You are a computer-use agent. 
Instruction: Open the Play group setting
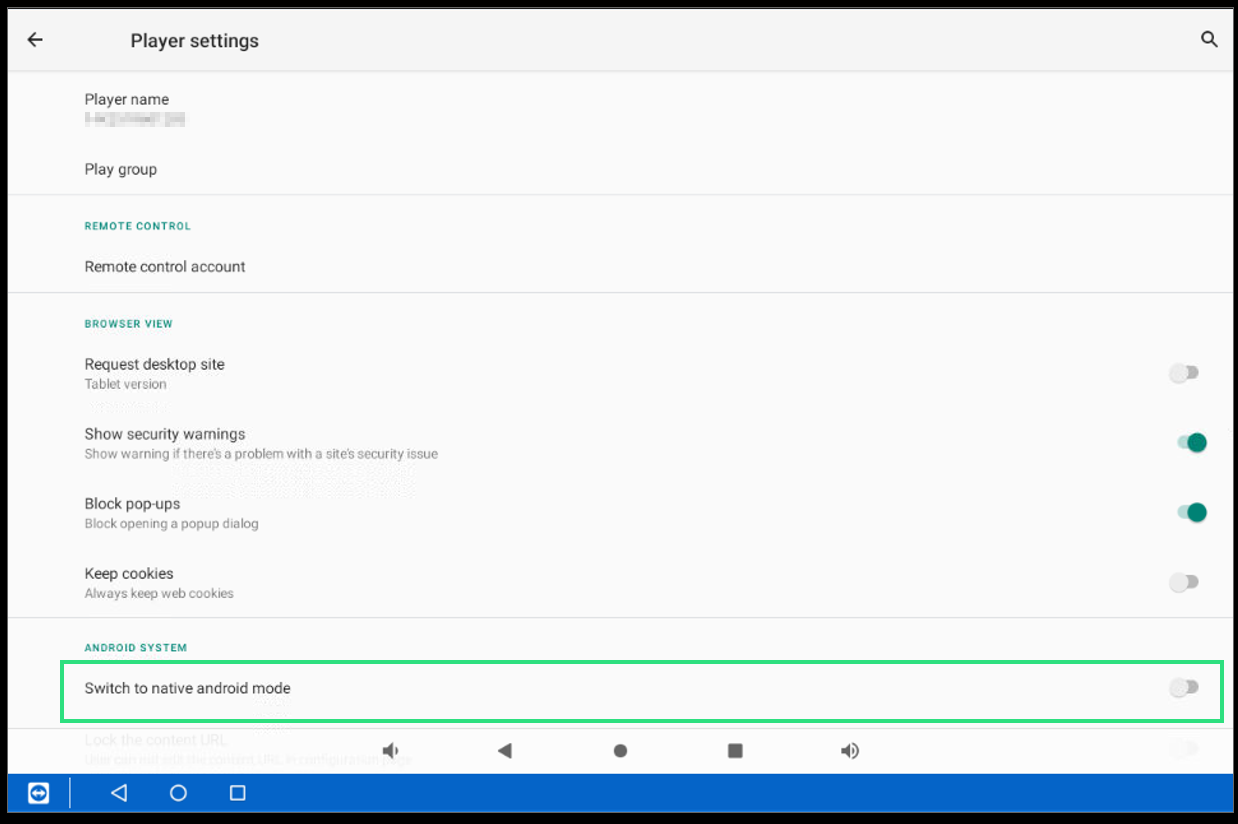pyautogui.click(x=121, y=169)
